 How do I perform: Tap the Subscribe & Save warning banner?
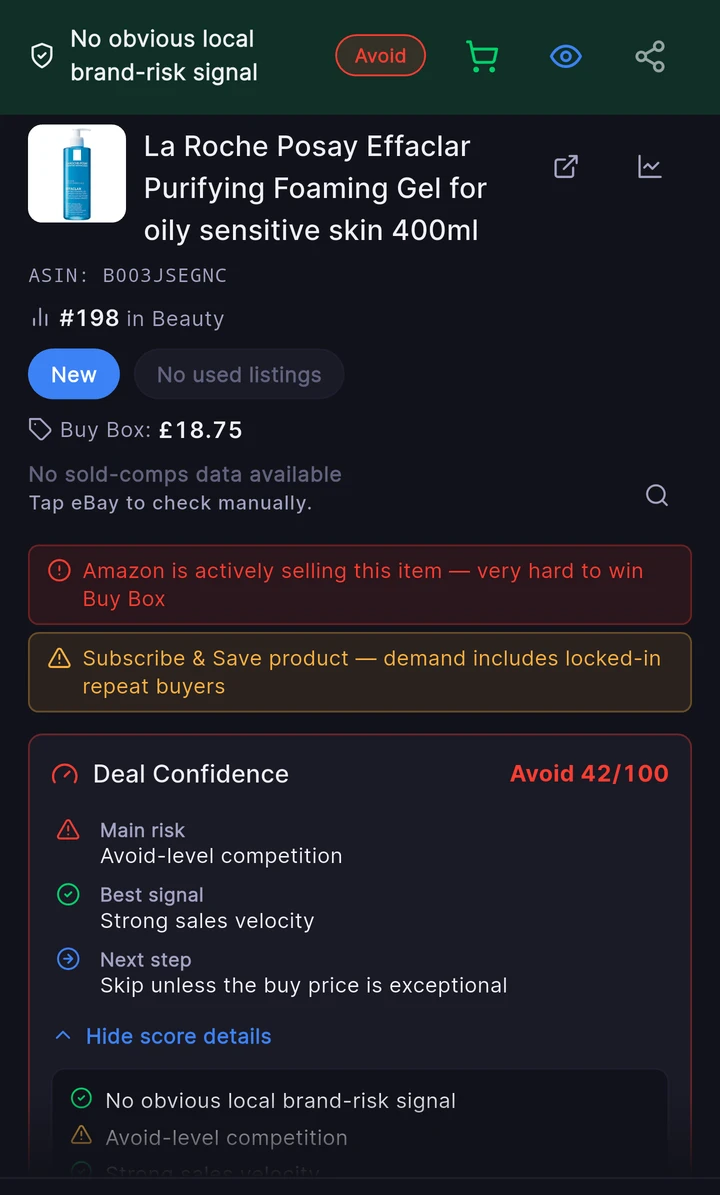pos(360,672)
